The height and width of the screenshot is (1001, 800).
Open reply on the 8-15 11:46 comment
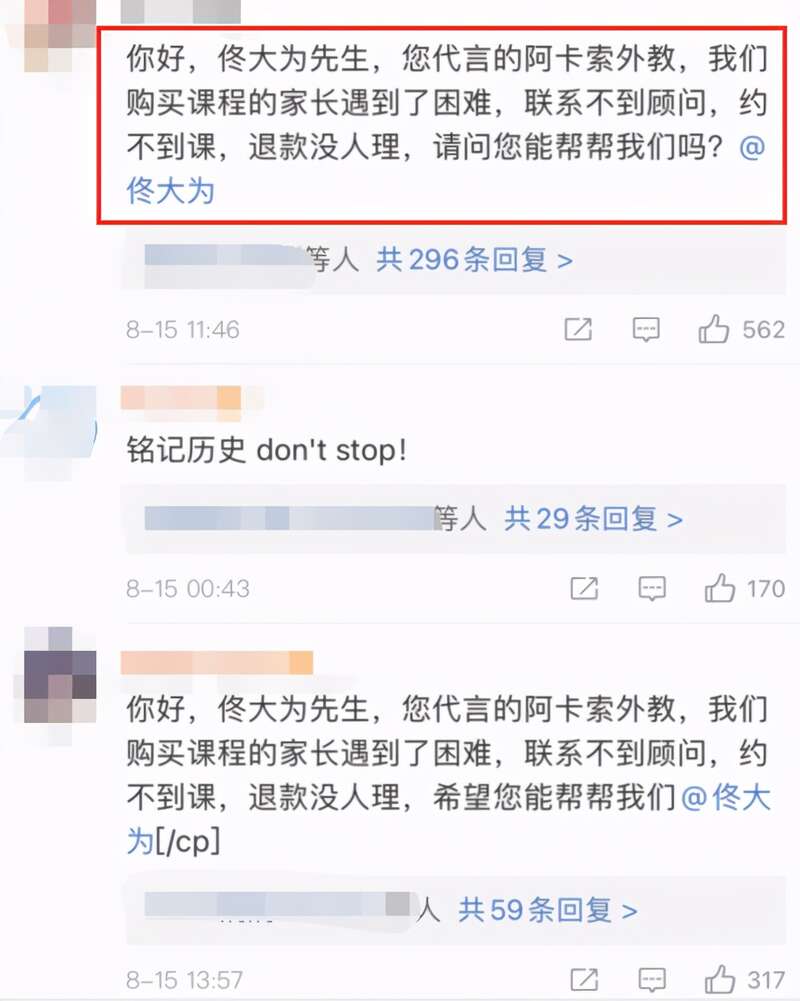pyautogui.click(x=645, y=329)
